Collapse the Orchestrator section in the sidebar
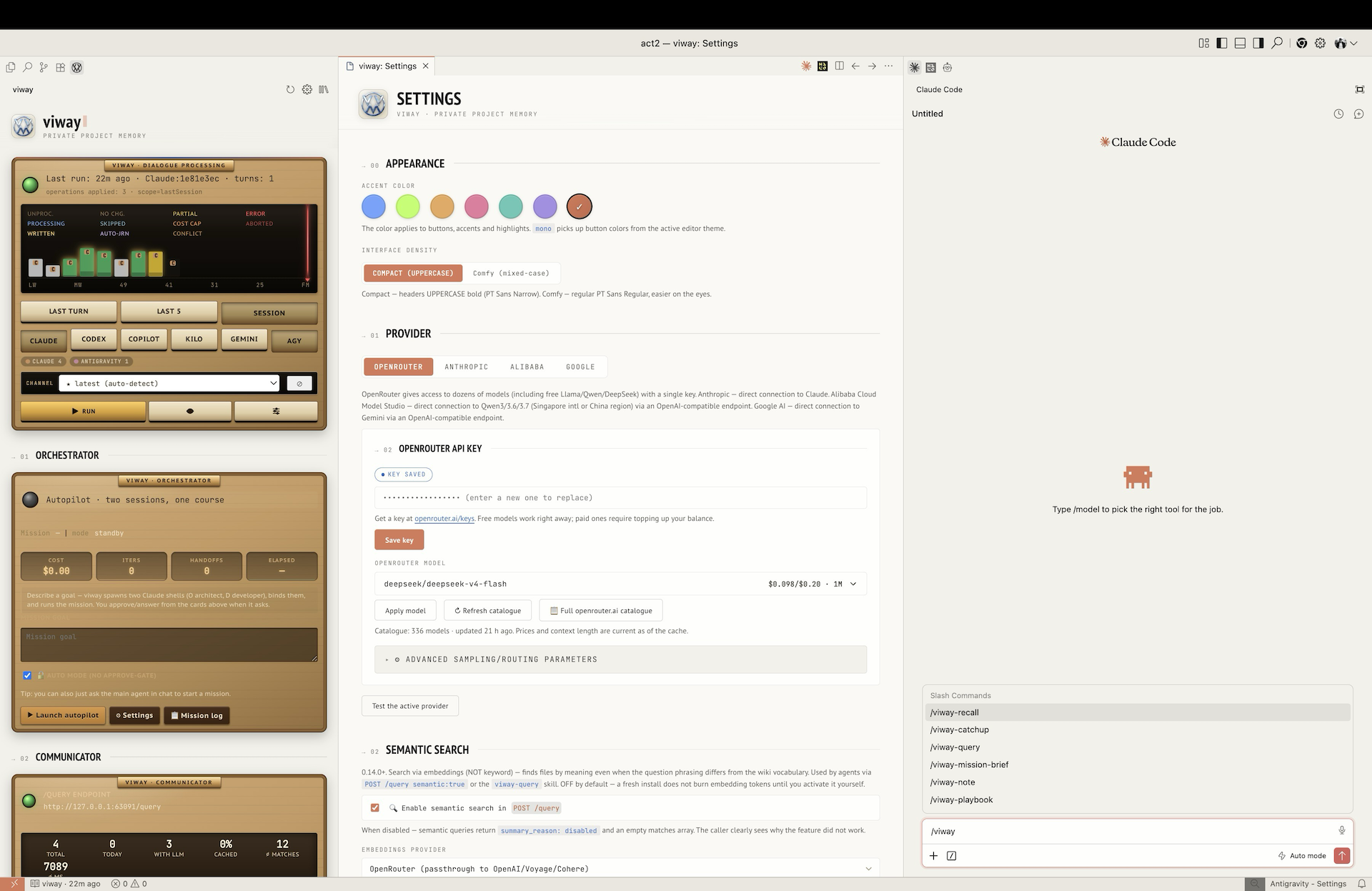The width and height of the screenshot is (1372, 891). coord(66,455)
